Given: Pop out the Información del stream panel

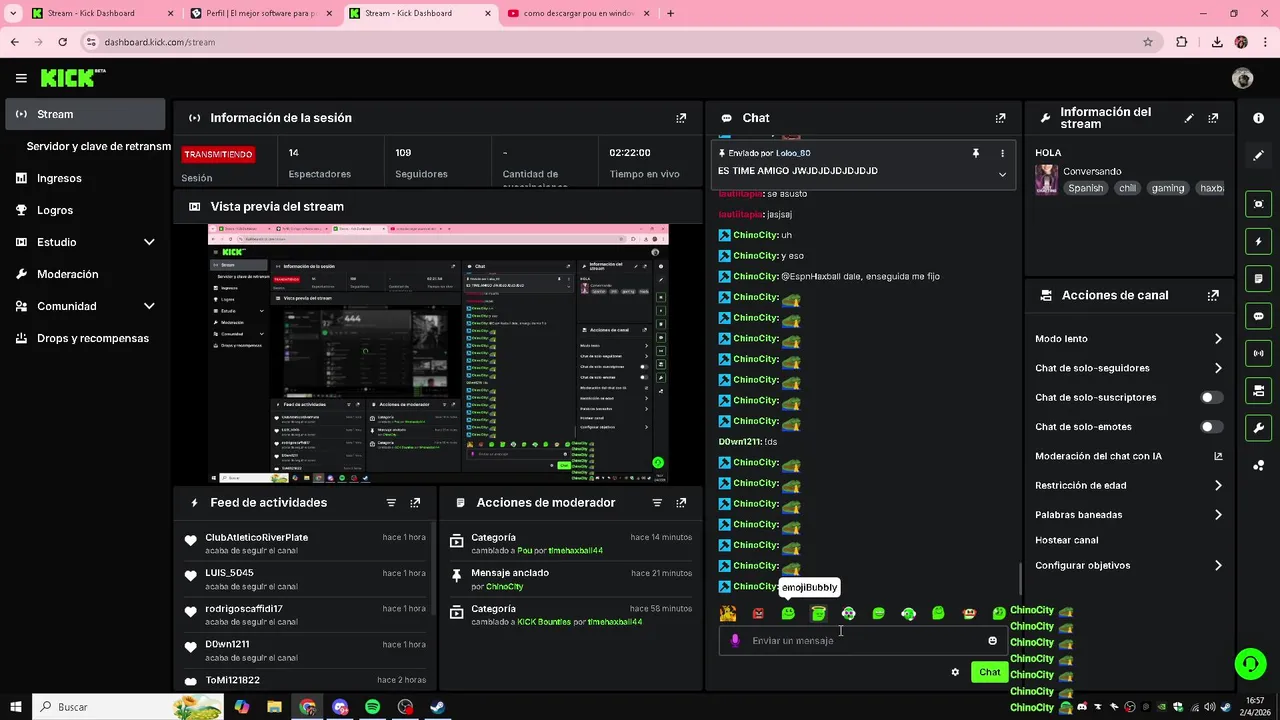Looking at the screenshot, I should tap(1213, 118).
